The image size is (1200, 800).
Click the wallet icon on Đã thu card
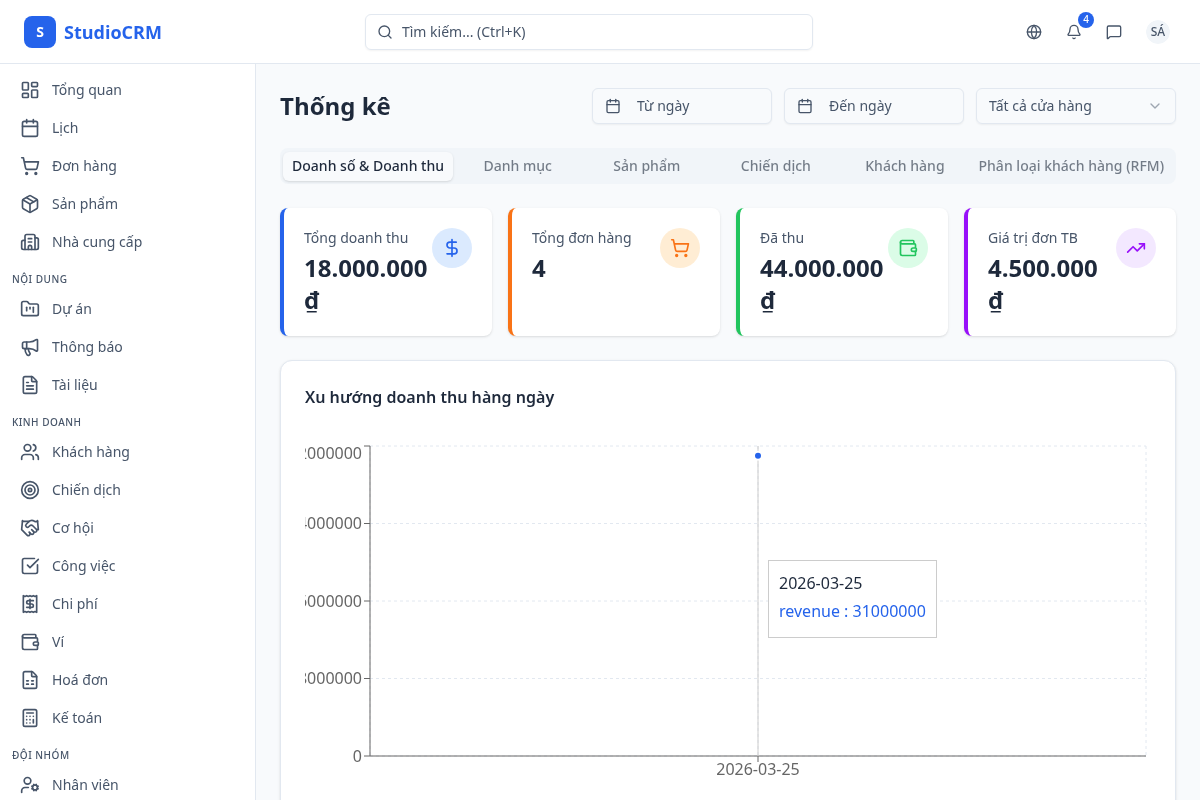pyautogui.click(x=908, y=248)
